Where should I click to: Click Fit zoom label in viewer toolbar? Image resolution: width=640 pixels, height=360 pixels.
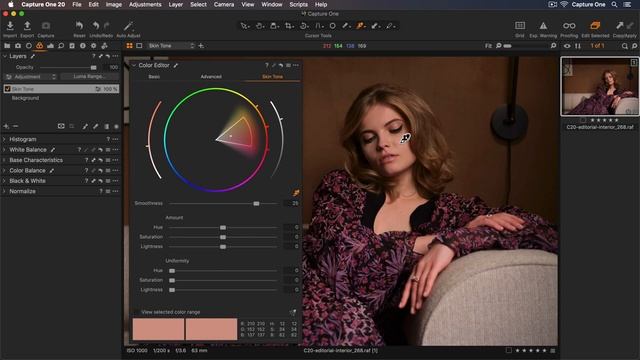pos(488,46)
